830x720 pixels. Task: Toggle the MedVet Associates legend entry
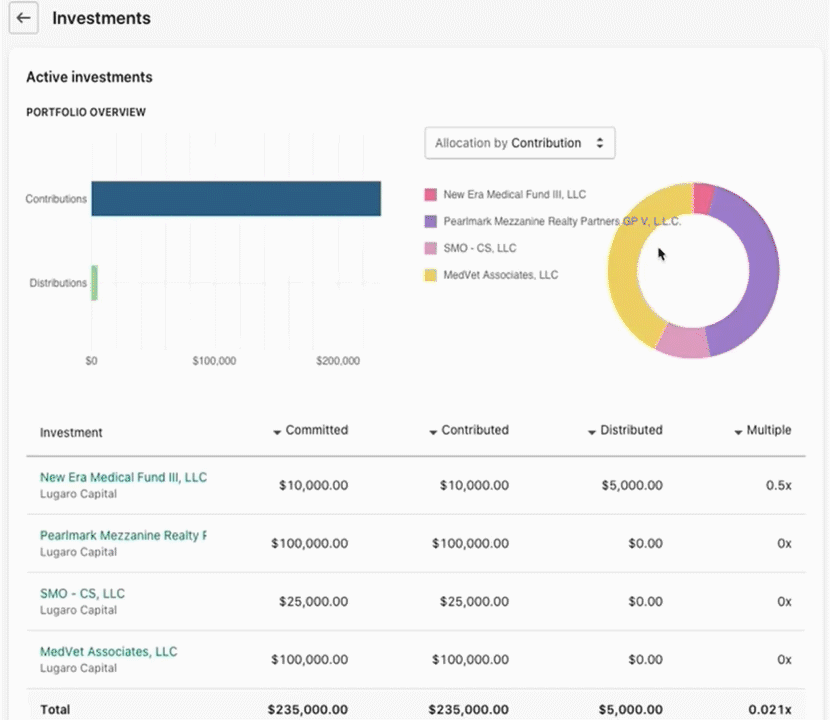point(490,274)
